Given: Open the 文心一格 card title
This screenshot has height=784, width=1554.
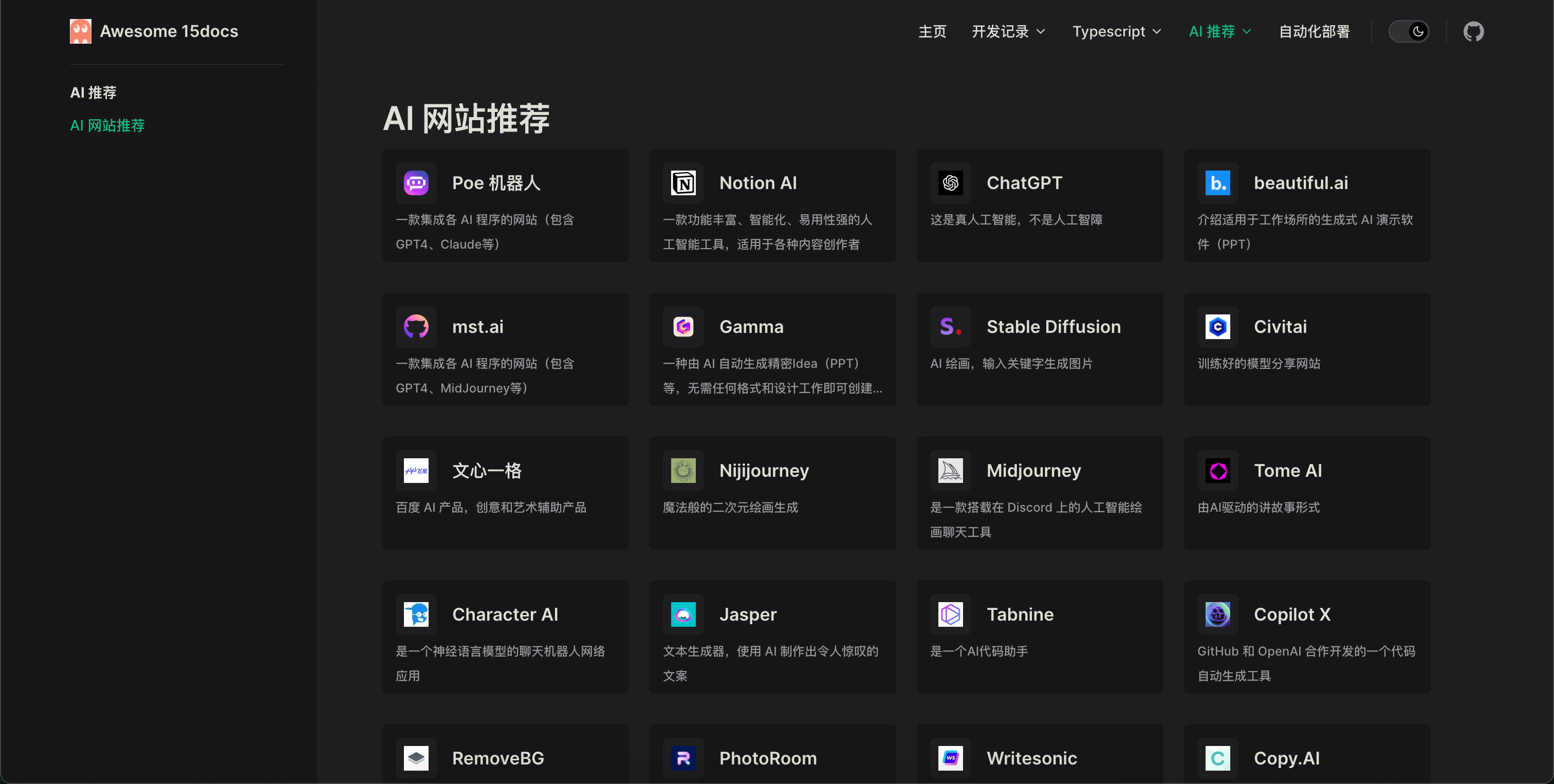Looking at the screenshot, I should click(487, 471).
